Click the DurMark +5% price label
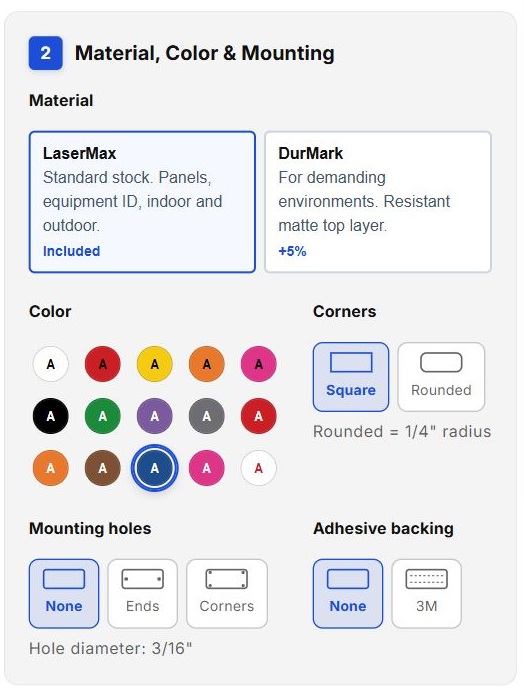 pos(292,251)
